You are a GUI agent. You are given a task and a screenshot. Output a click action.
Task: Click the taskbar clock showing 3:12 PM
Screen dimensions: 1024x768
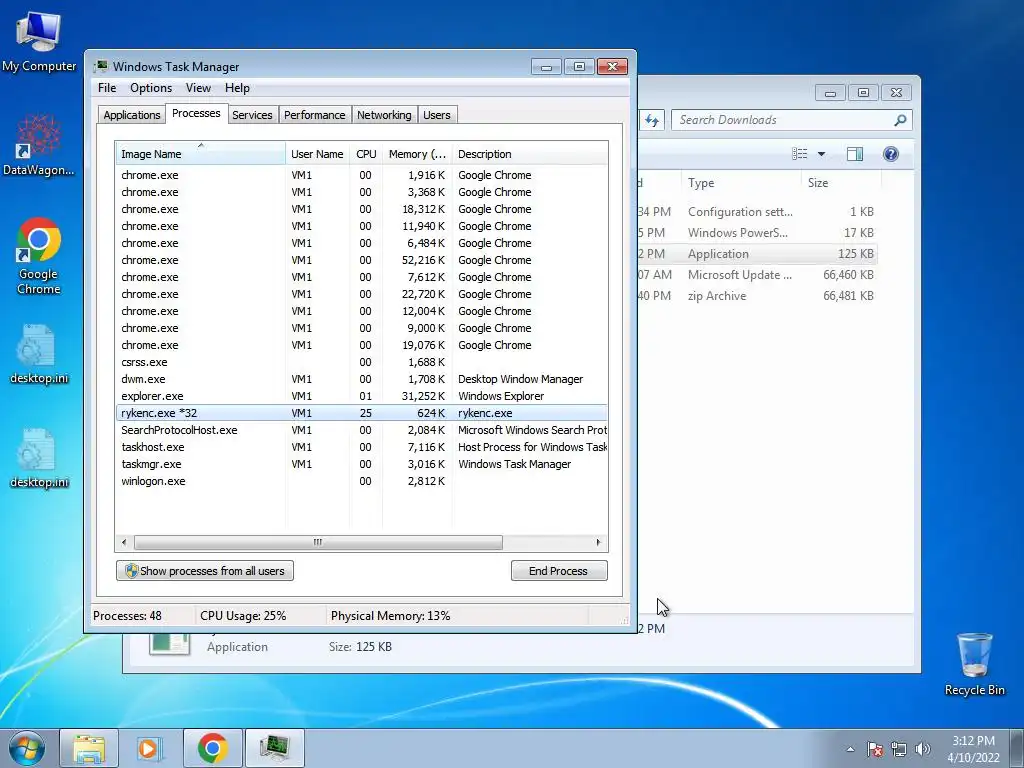(x=973, y=749)
